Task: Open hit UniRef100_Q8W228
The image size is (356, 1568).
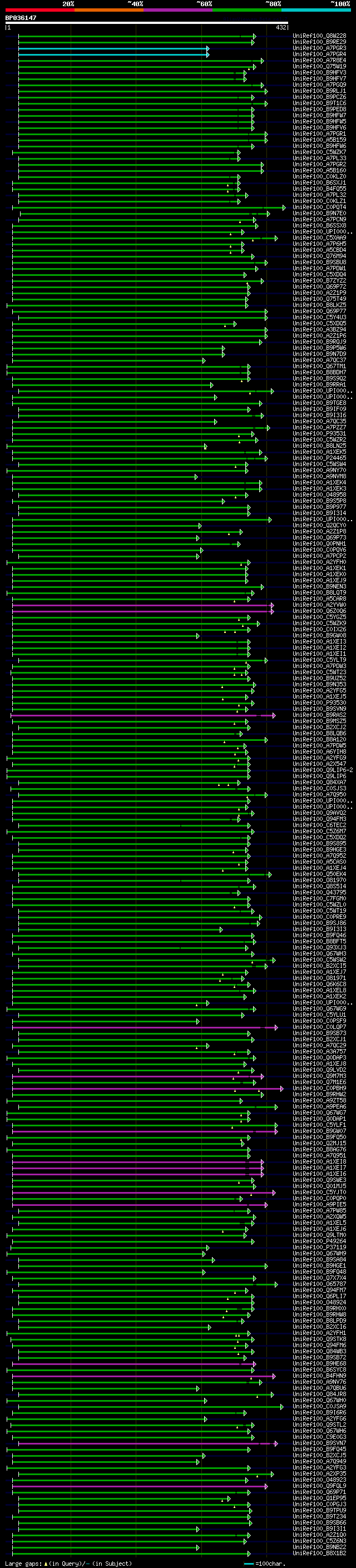Action: (x=319, y=36)
